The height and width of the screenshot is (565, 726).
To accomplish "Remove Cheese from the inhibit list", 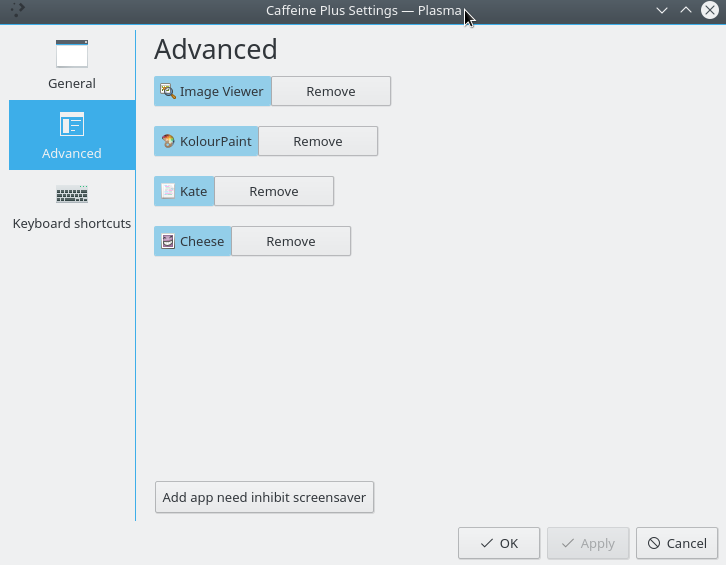I will click(x=291, y=241).
